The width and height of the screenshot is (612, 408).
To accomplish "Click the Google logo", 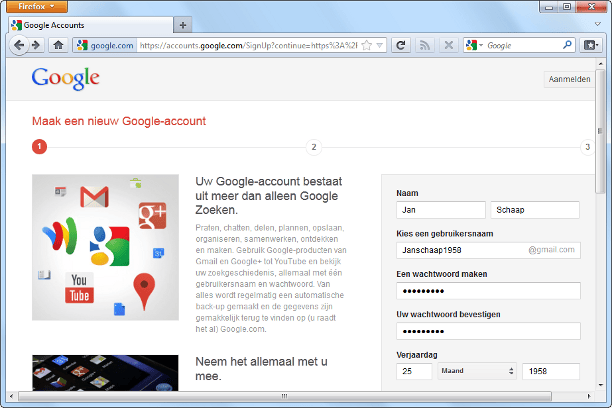I will click(x=66, y=78).
